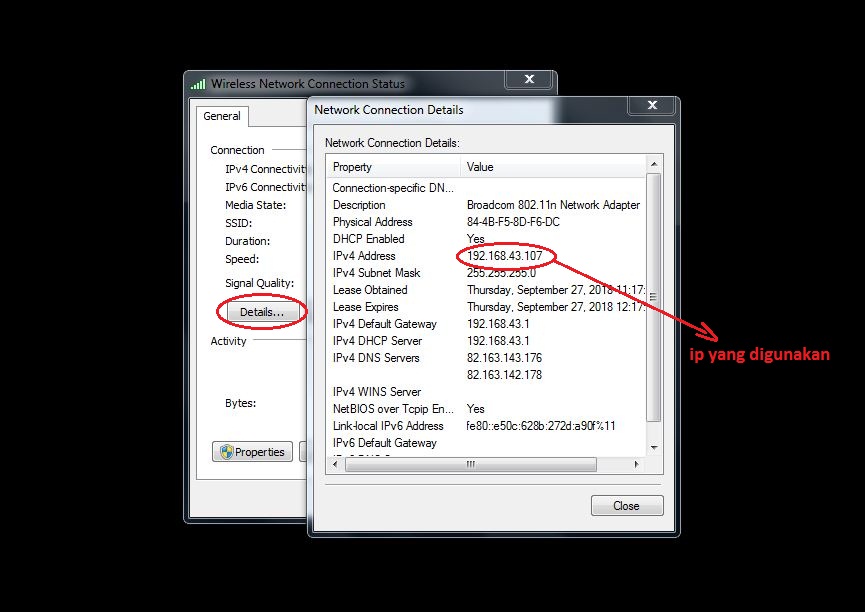This screenshot has height=612, width=865.
Task: Click the DNS server value 82.163.142.178
Action: [505, 375]
